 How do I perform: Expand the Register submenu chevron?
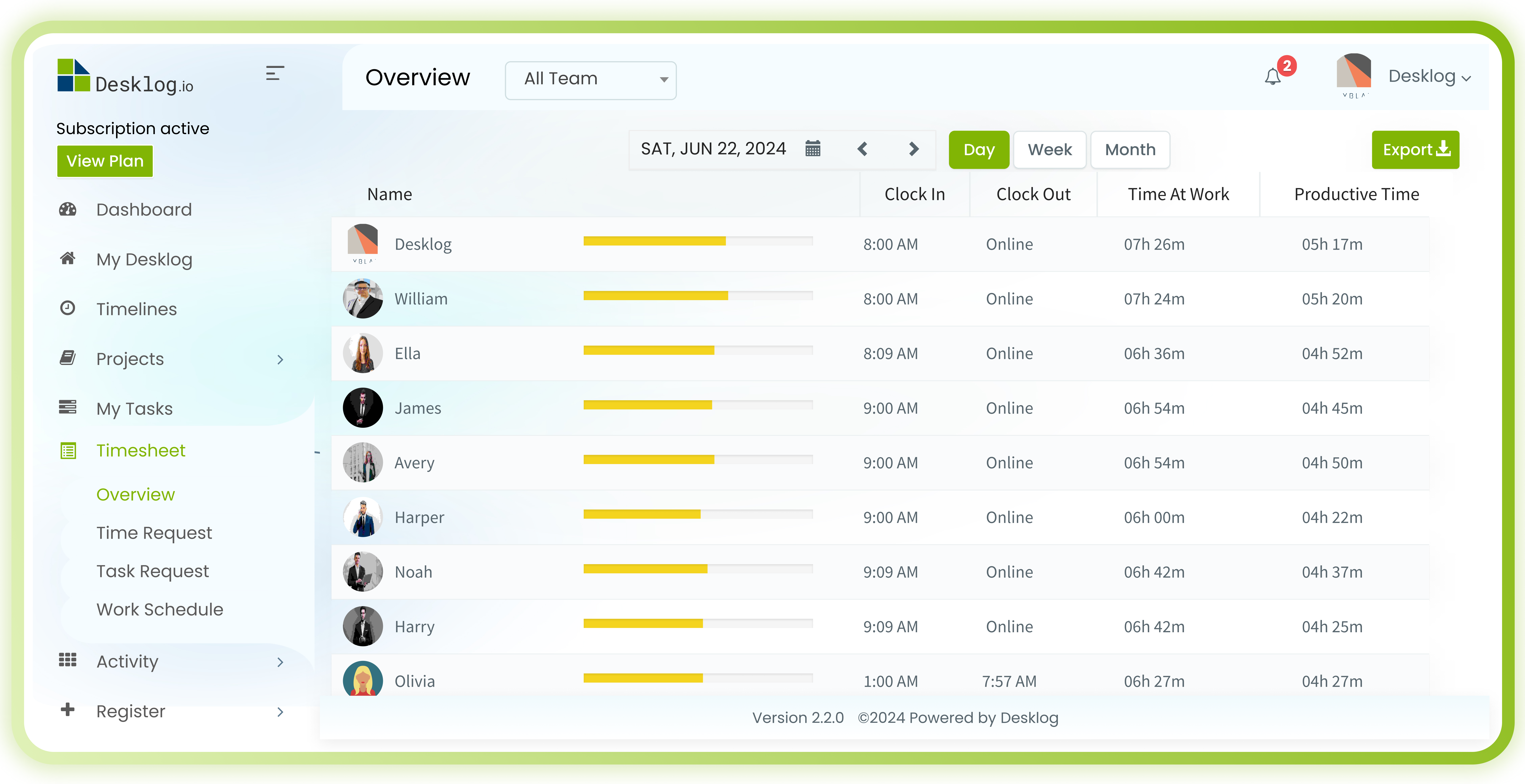[281, 711]
